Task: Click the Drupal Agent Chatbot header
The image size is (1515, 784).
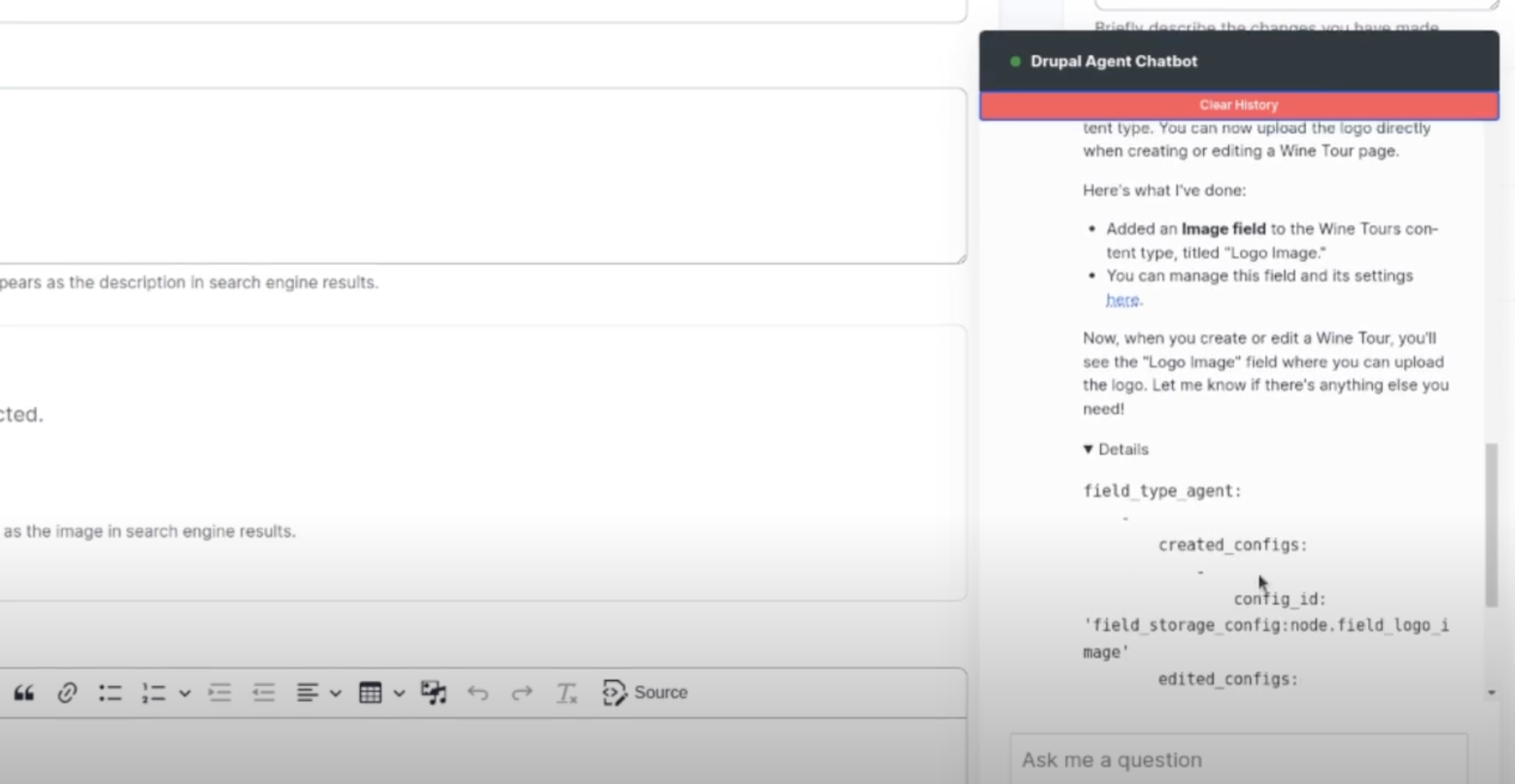Action: point(1239,61)
